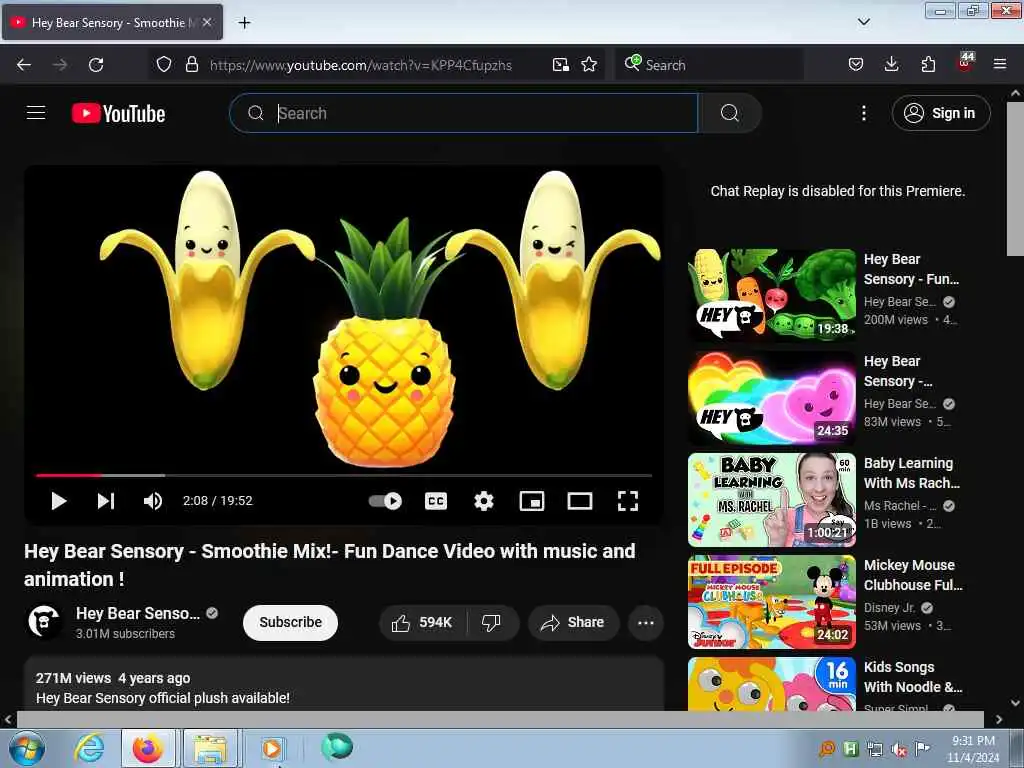The height and width of the screenshot is (768, 1024).
Task: Like the video with thumbs up 594K
Action: coord(423,622)
